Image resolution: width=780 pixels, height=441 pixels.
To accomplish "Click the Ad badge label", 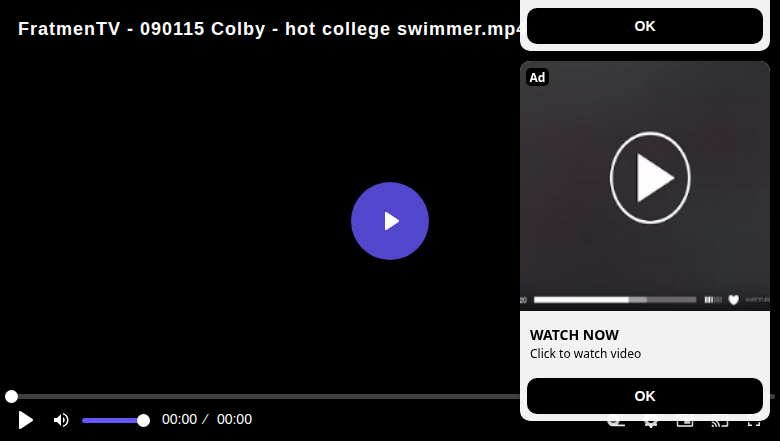I will coord(537,78).
